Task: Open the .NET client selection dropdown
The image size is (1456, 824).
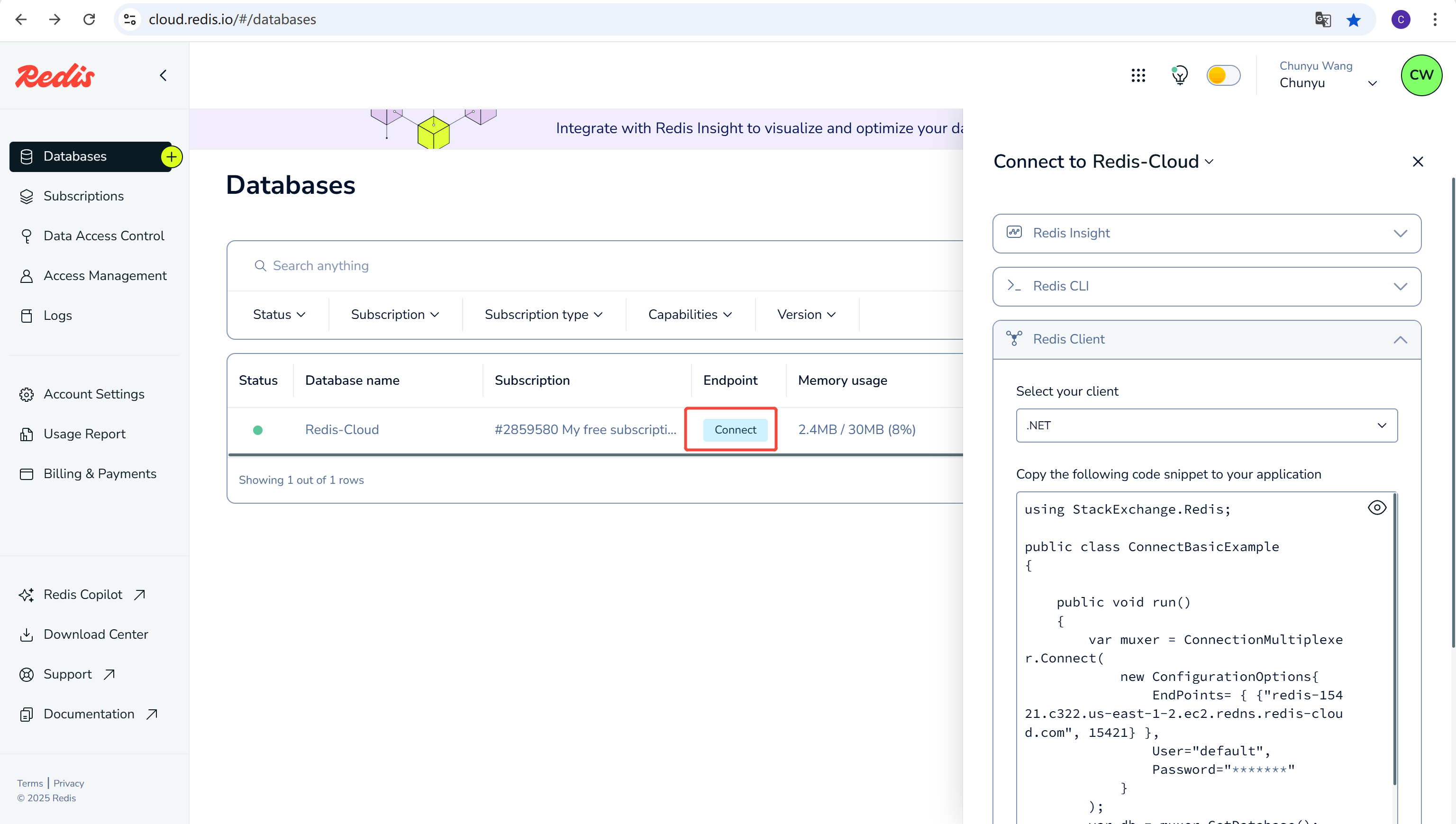Action: pos(1206,426)
